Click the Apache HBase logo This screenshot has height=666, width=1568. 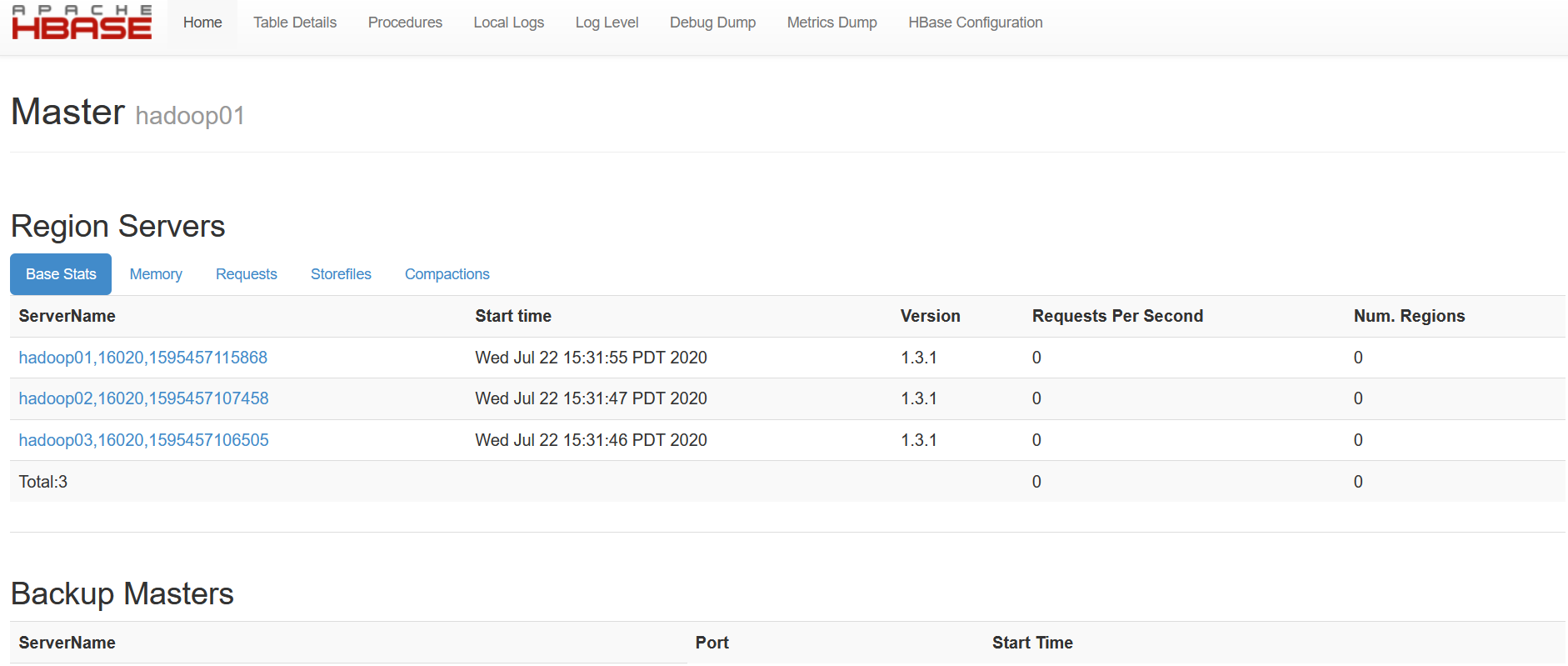pyautogui.click(x=82, y=23)
